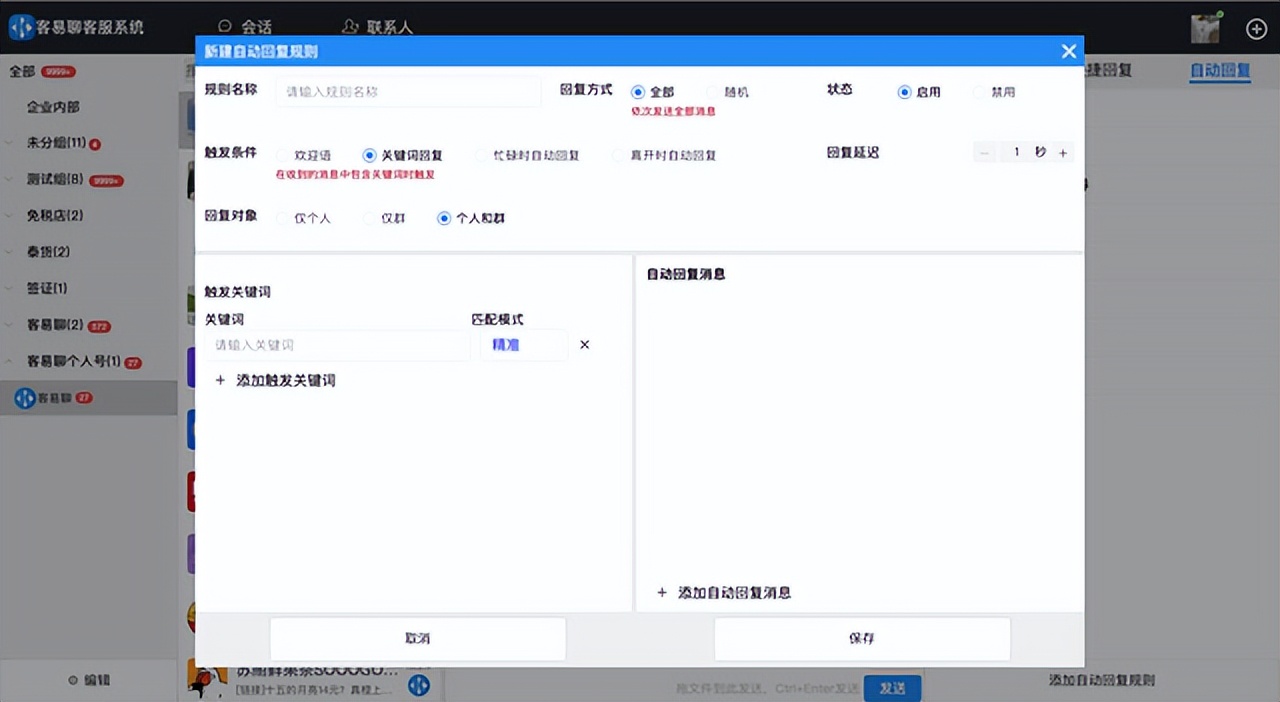Open the 精准 match mode dropdown
Screen dimensions: 1280x702
point(523,344)
